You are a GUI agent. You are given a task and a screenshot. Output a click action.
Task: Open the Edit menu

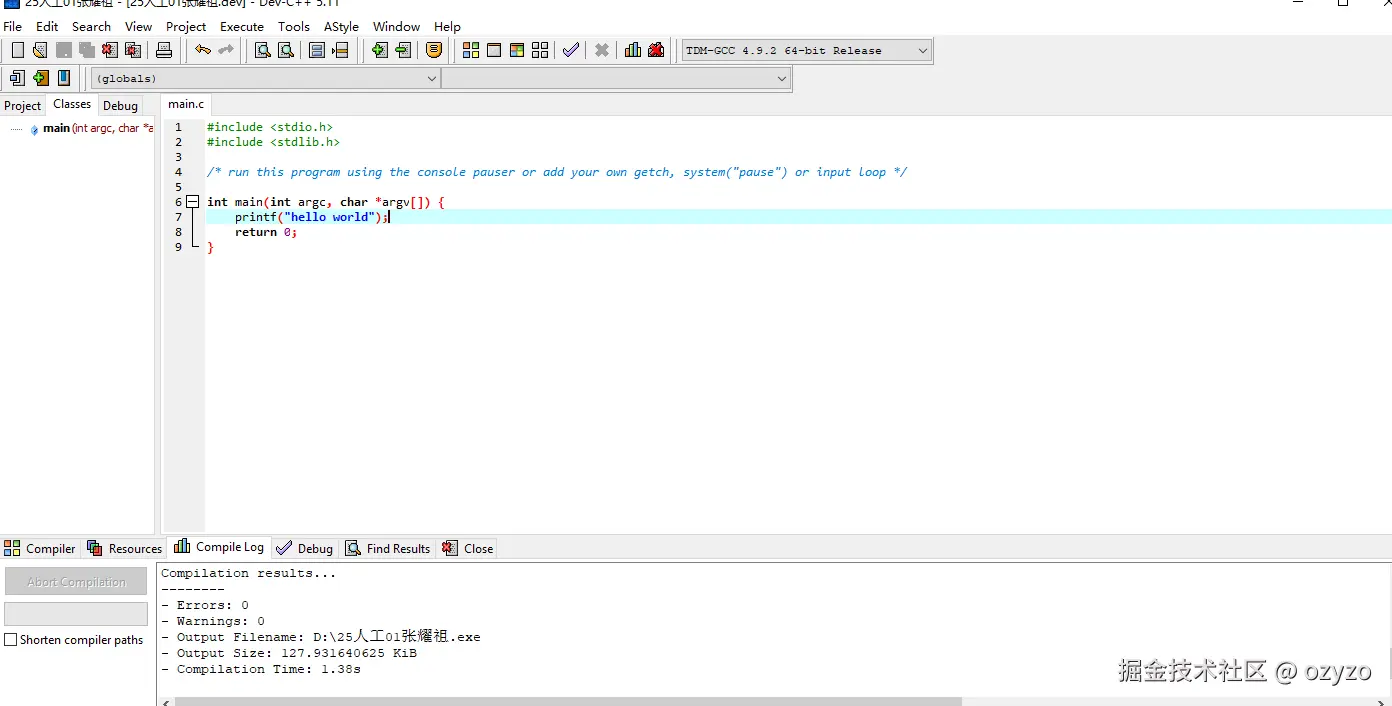pyautogui.click(x=47, y=27)
